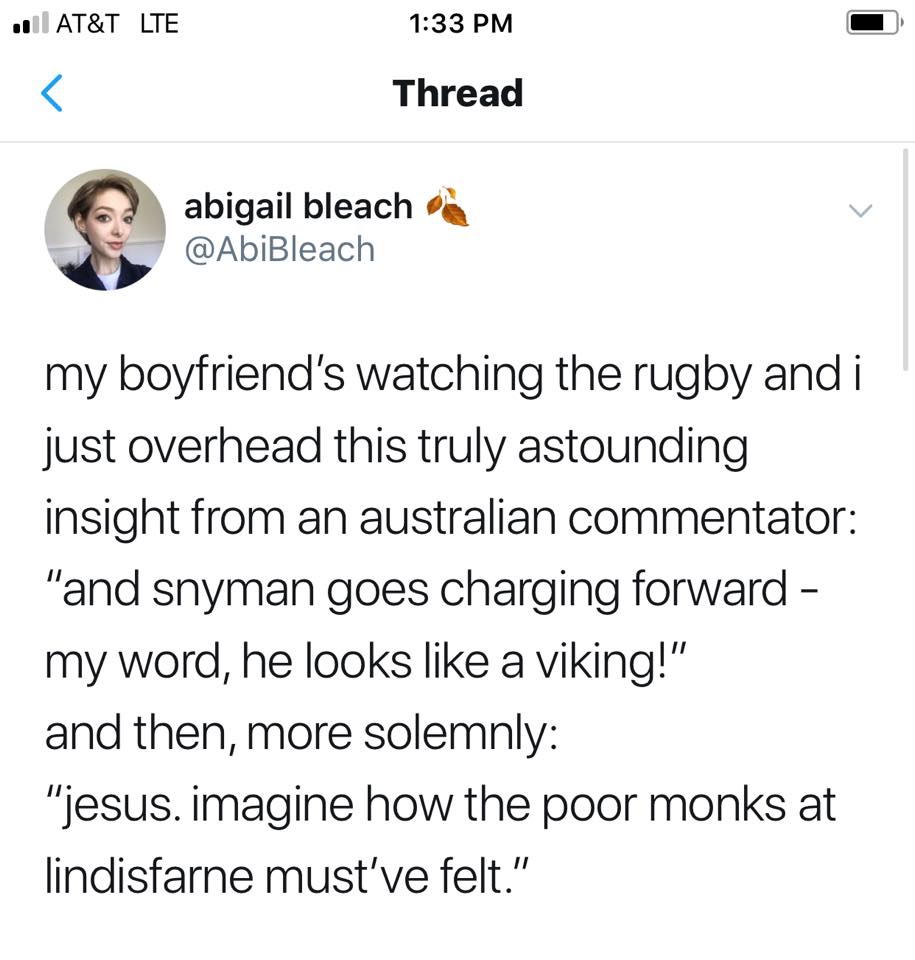Click the LTE network indicator
Image resolution: width=915 pixels, height=960 pixels.
tap(159, 23)
